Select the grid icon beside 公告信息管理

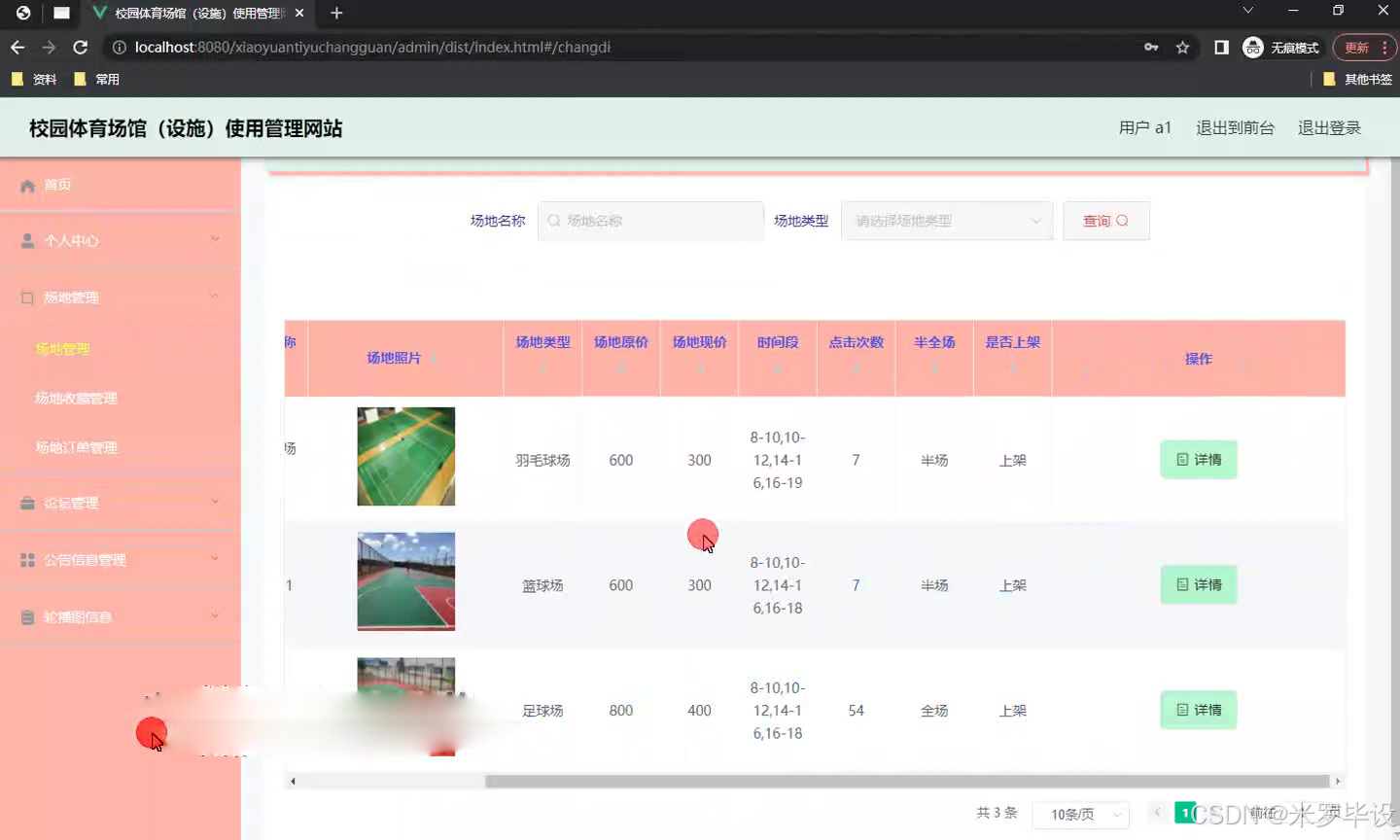[27, 559]
